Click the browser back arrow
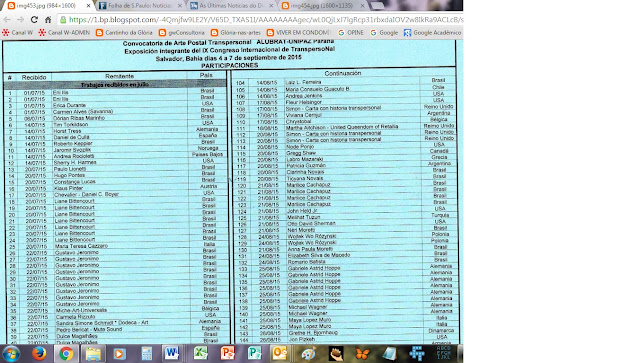 tap(7, 20)
